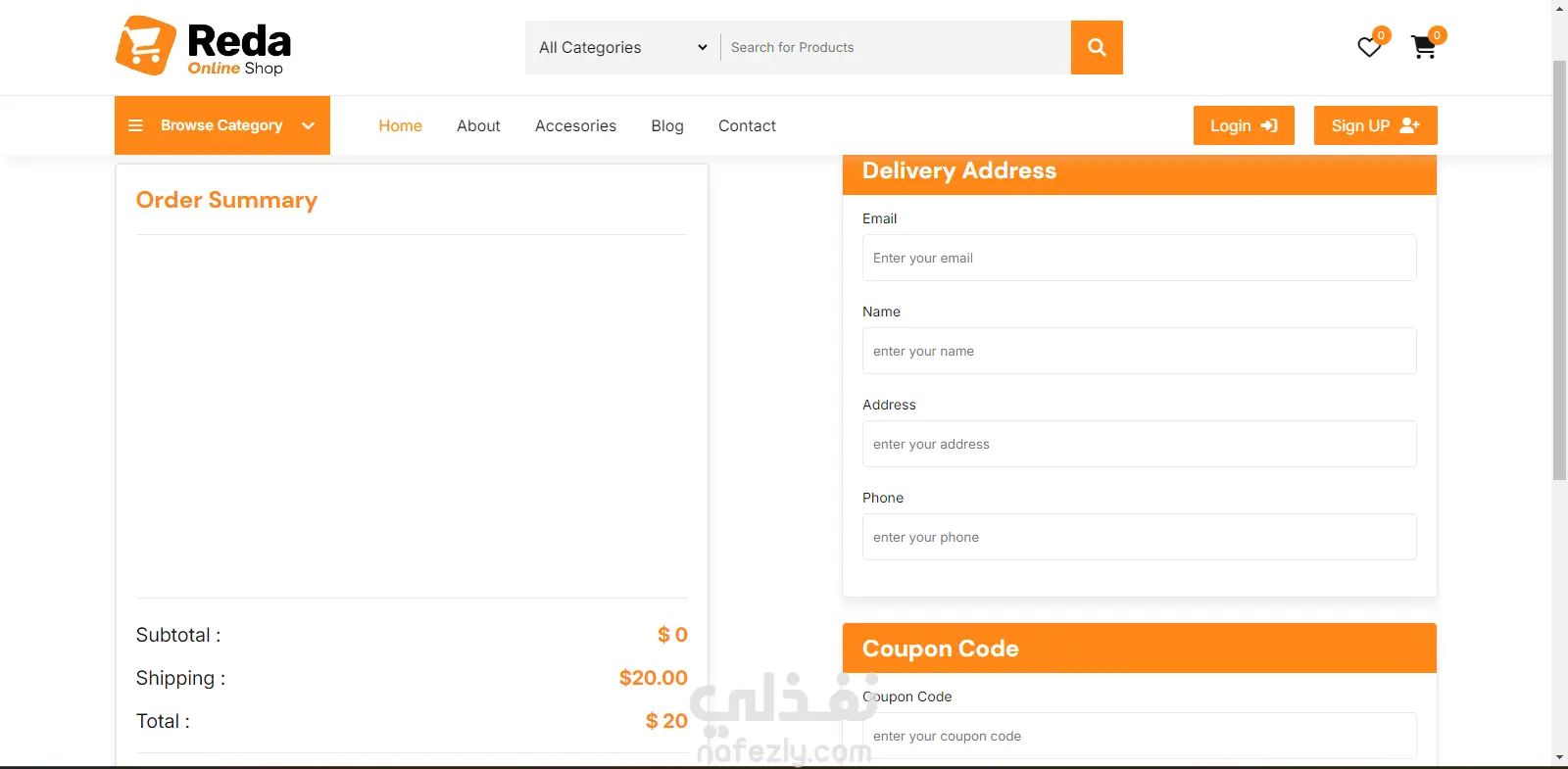
Task: Click the Address input field
Action: 1139,444
